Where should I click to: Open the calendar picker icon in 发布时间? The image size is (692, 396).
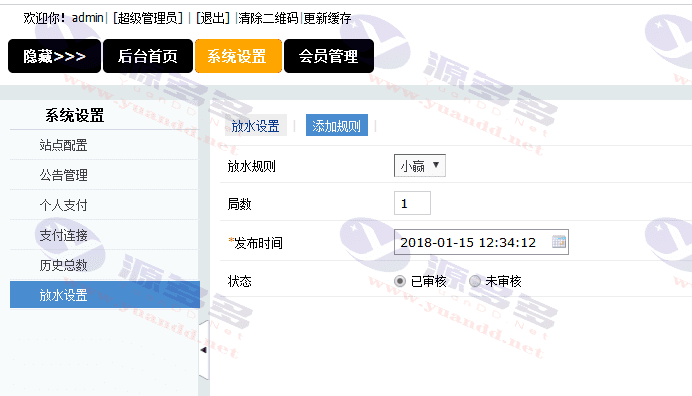point(559,241)
